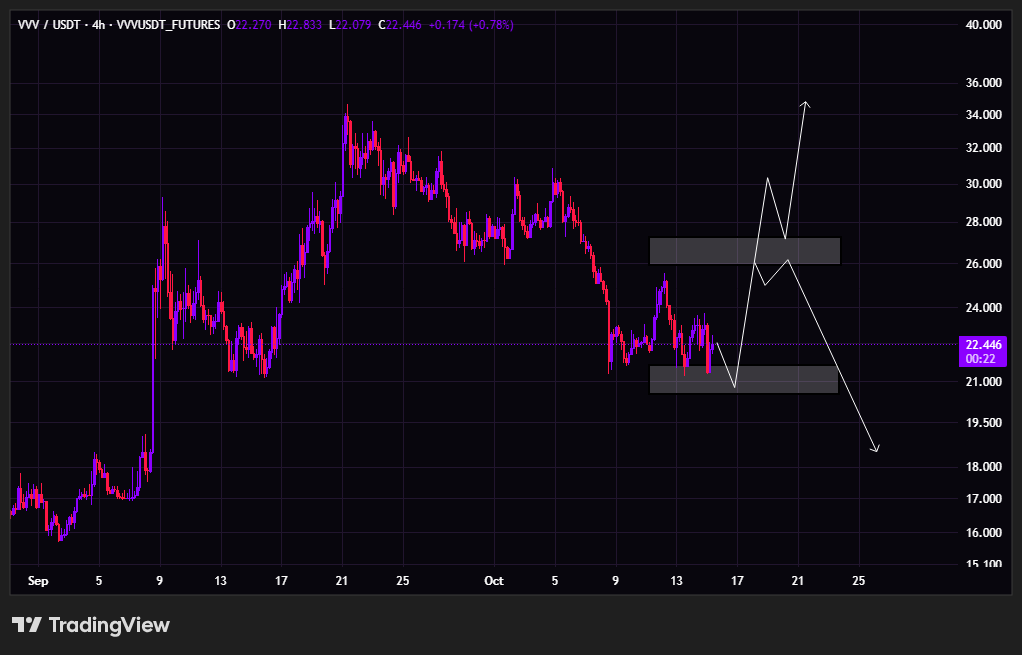The image size is (1022, 655).
Task: Click the 34.000 price axis label
Action: tap(984, 115)
